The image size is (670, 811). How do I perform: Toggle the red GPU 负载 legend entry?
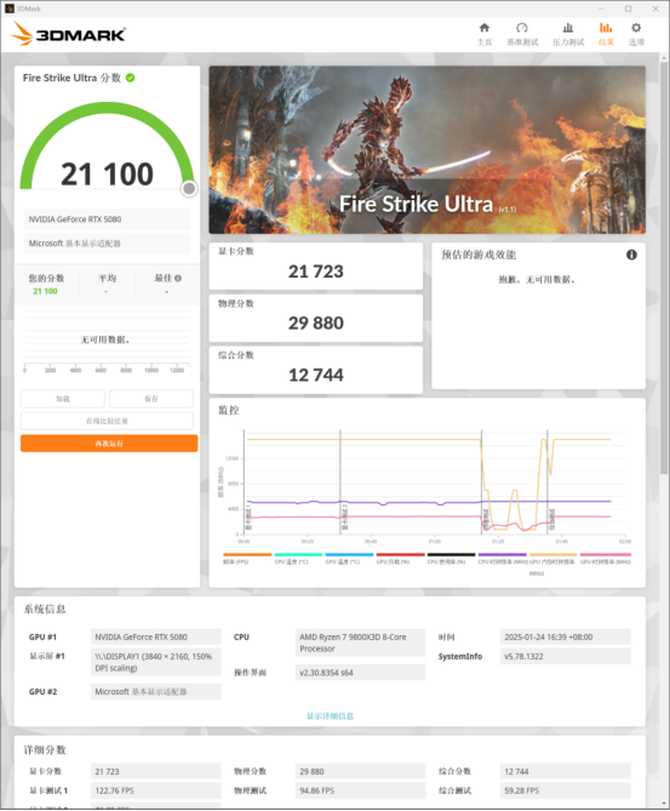pos(400,559)
